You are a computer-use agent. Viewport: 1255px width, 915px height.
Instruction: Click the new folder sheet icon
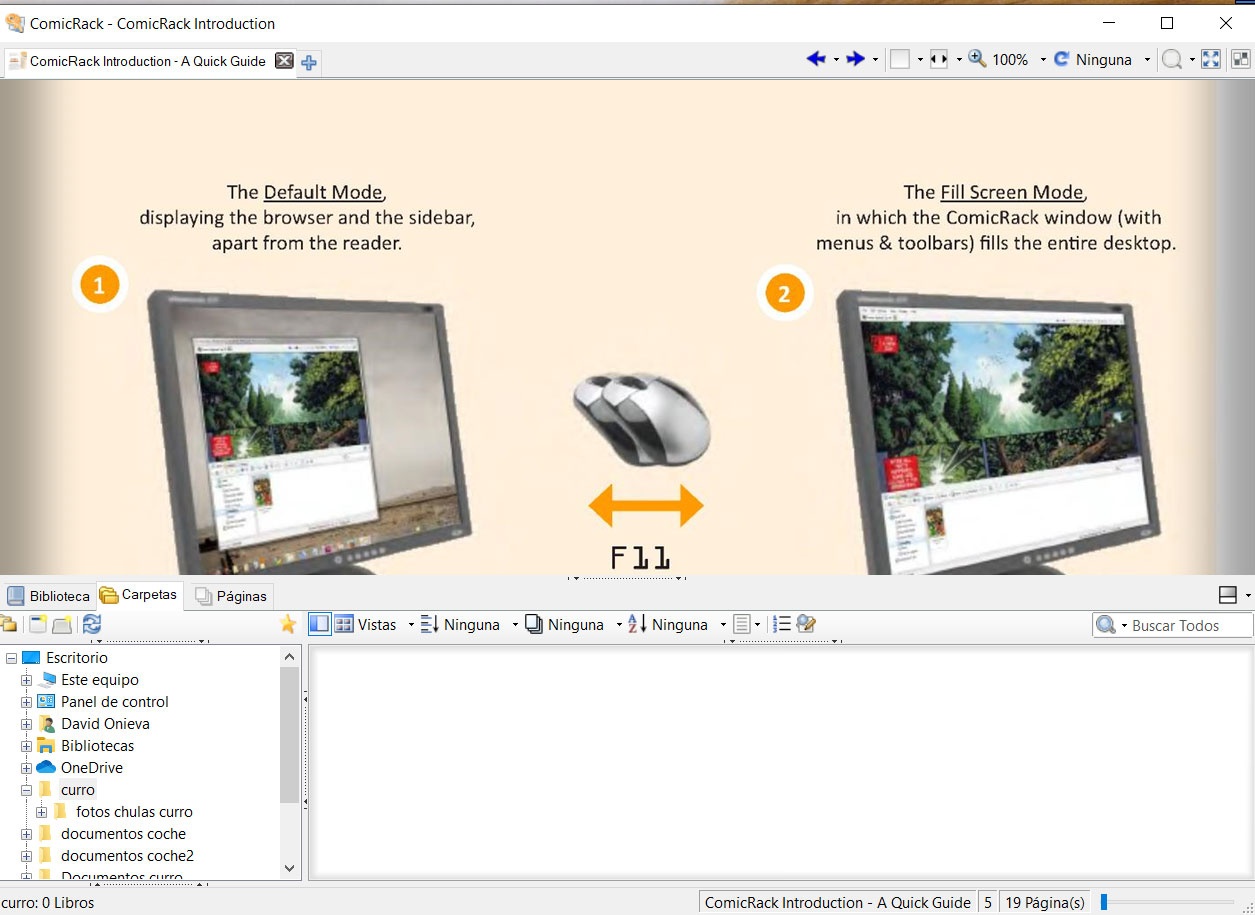click(x=38, y=625)
